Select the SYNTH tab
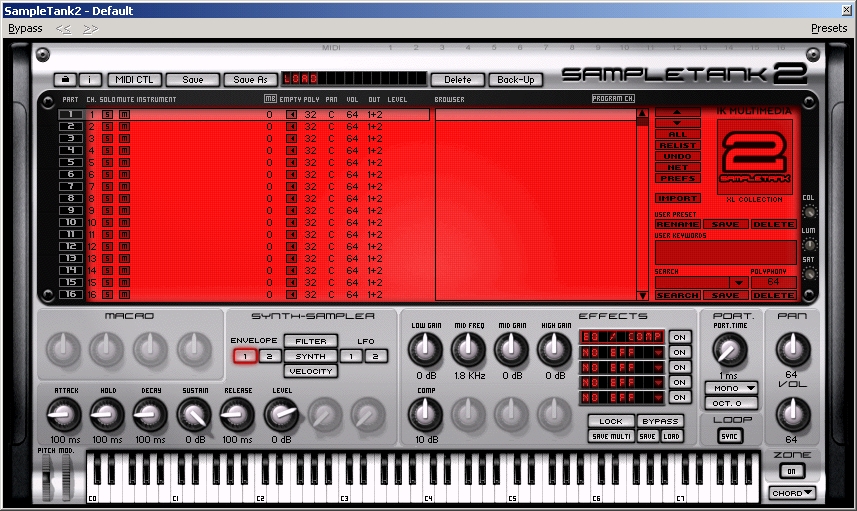857x511 pixels. tap(310, 356)
